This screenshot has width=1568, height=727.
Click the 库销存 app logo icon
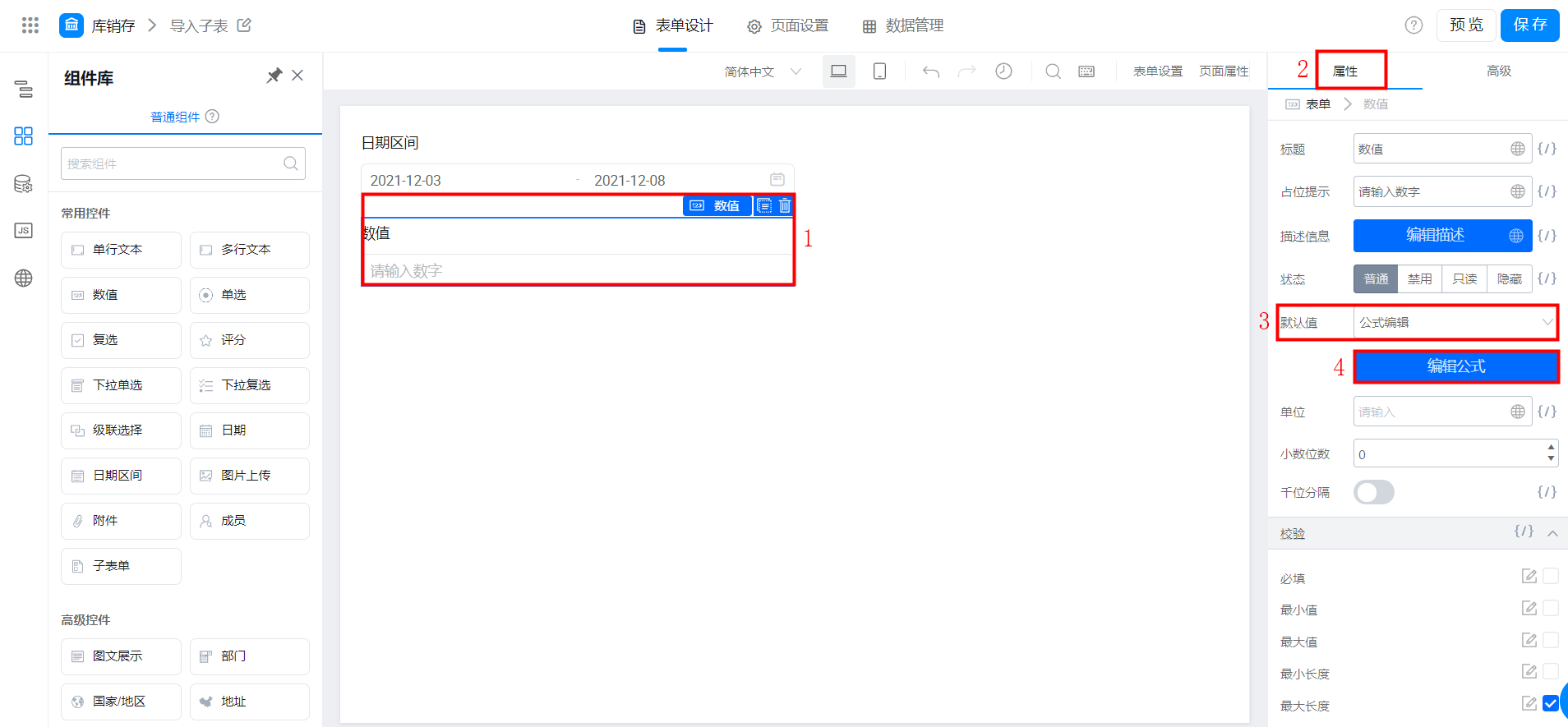click(71, 25)
